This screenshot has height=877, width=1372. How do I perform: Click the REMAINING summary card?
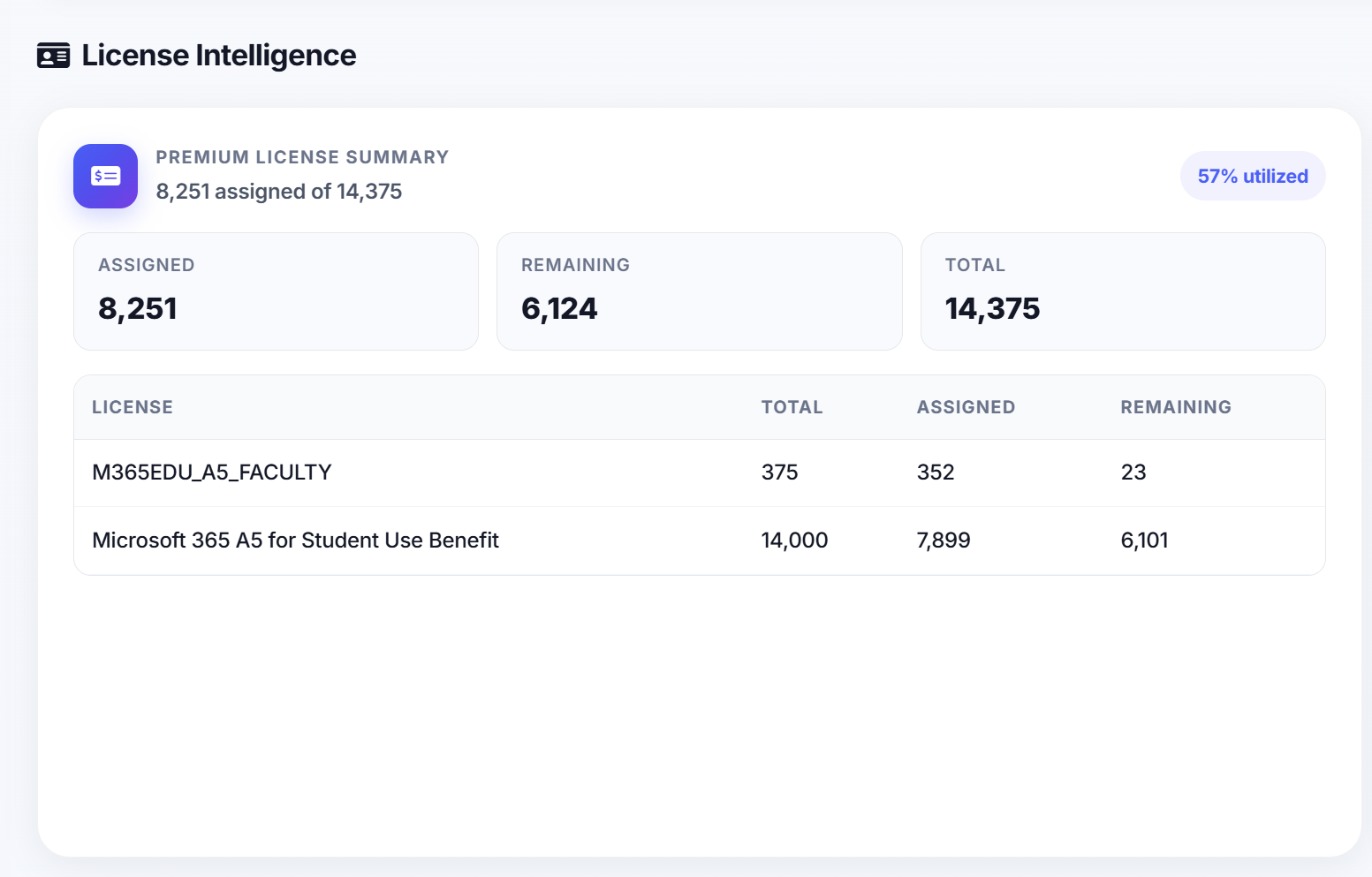point(699,291)
